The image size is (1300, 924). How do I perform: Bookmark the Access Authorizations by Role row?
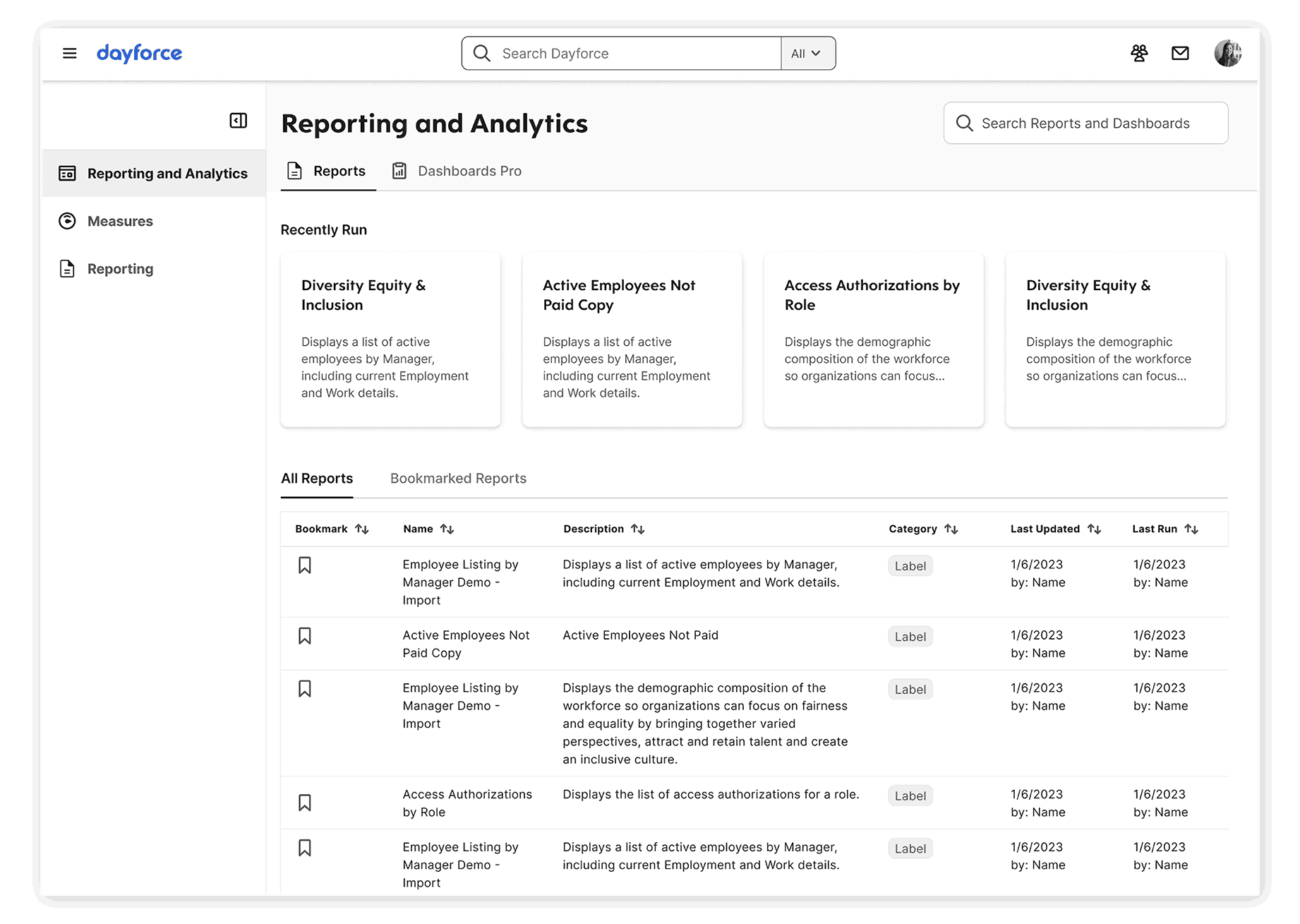[305, 803]
